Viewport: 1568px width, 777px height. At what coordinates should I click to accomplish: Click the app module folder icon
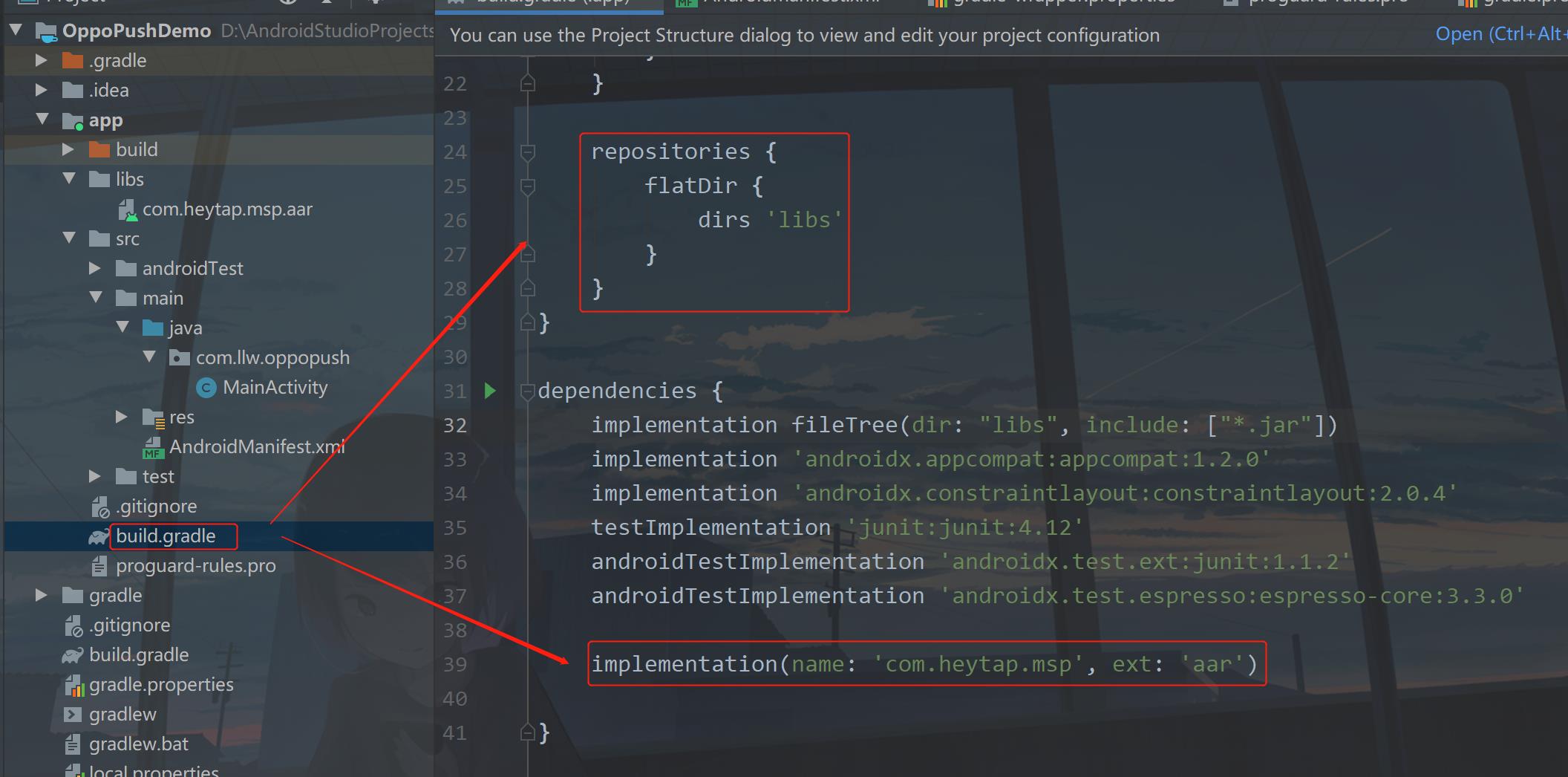tap(73, 120)
